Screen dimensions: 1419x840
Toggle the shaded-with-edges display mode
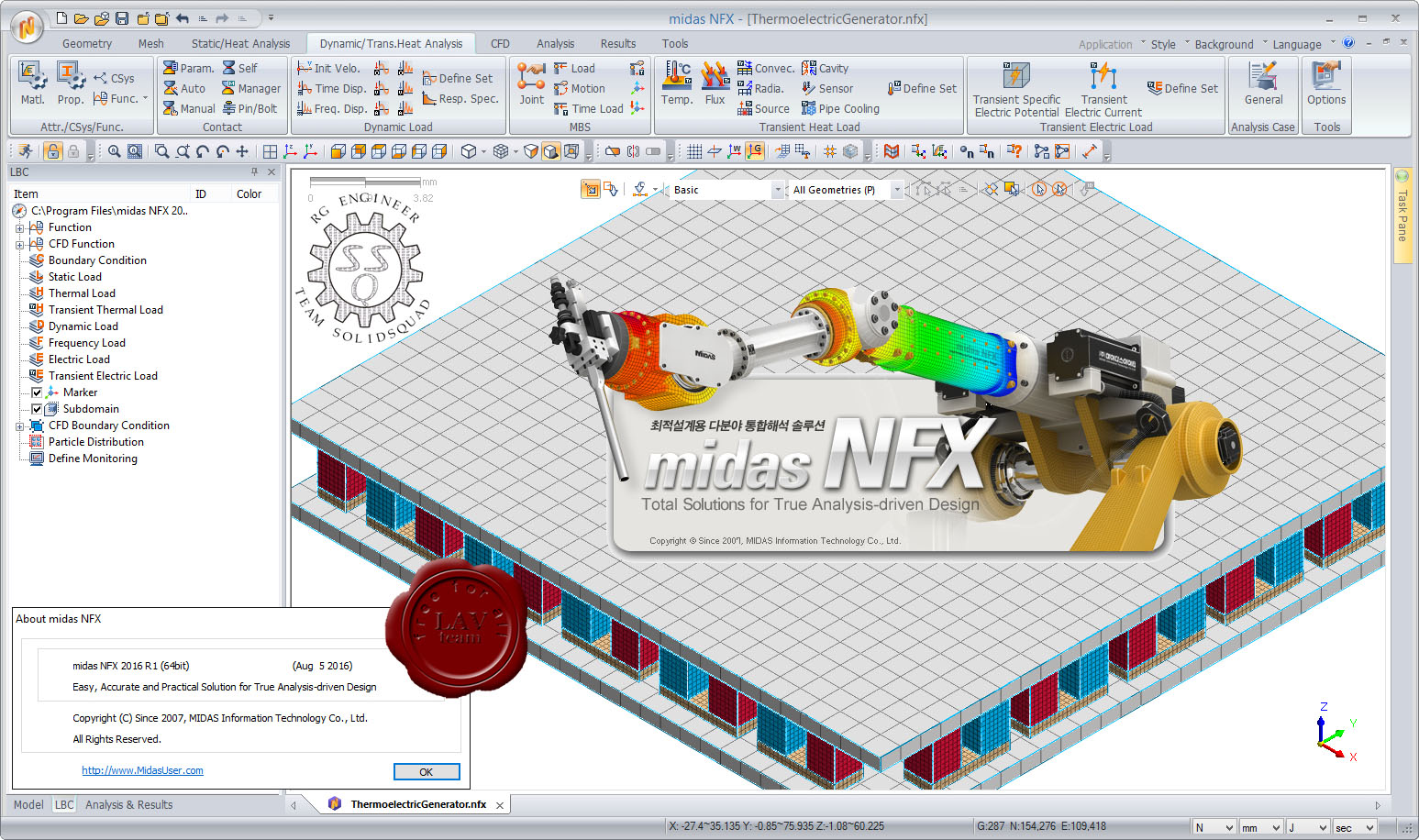550,151
